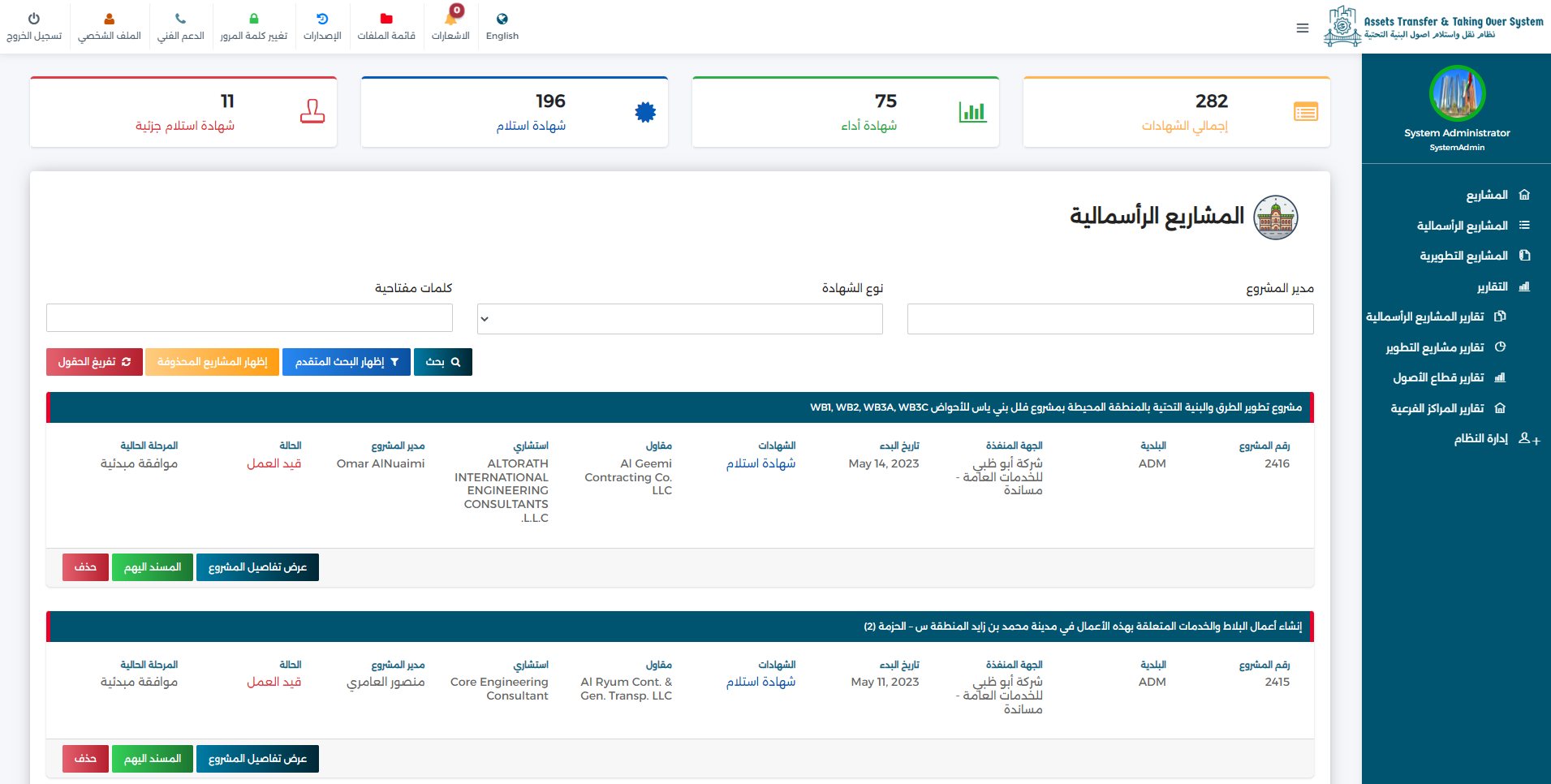Click the technical support phone icon
1551x784 pixels.
click(x=180, y=19)
